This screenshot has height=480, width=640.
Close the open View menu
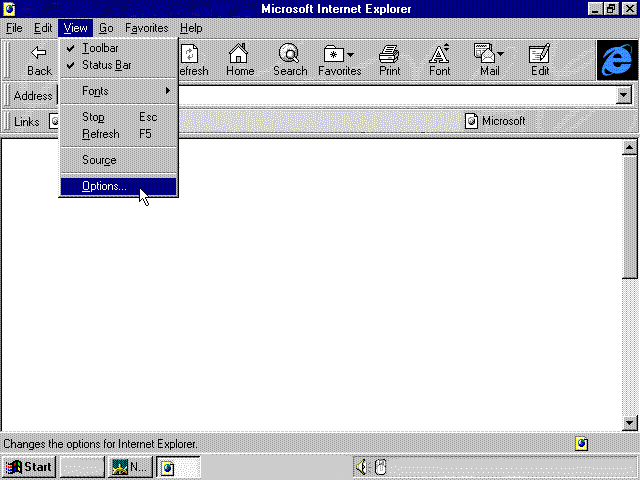pyautogui.click(x=76, y=28)
